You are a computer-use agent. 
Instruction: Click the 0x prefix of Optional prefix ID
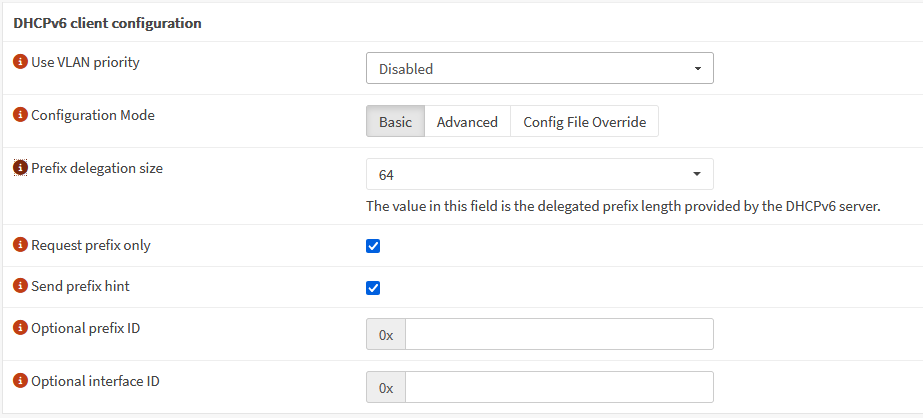click(x=386, y=335)
